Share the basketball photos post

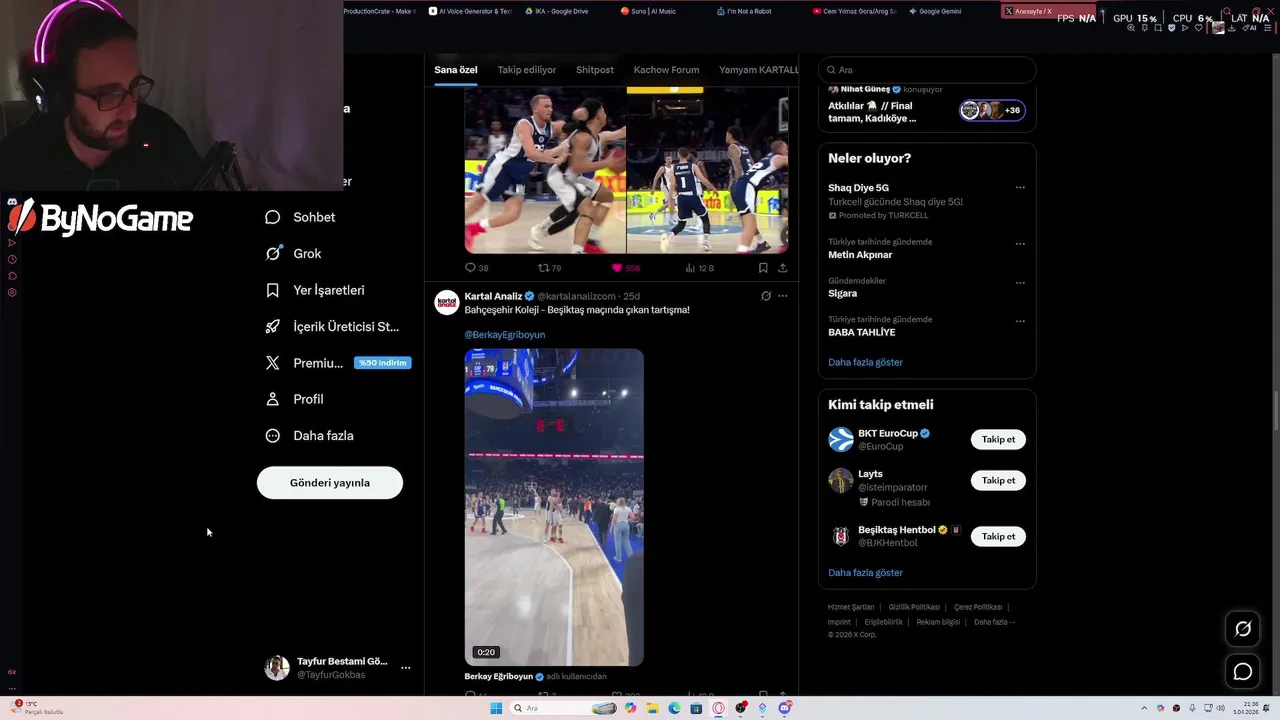pyautogui.click(x=782, y=268)
